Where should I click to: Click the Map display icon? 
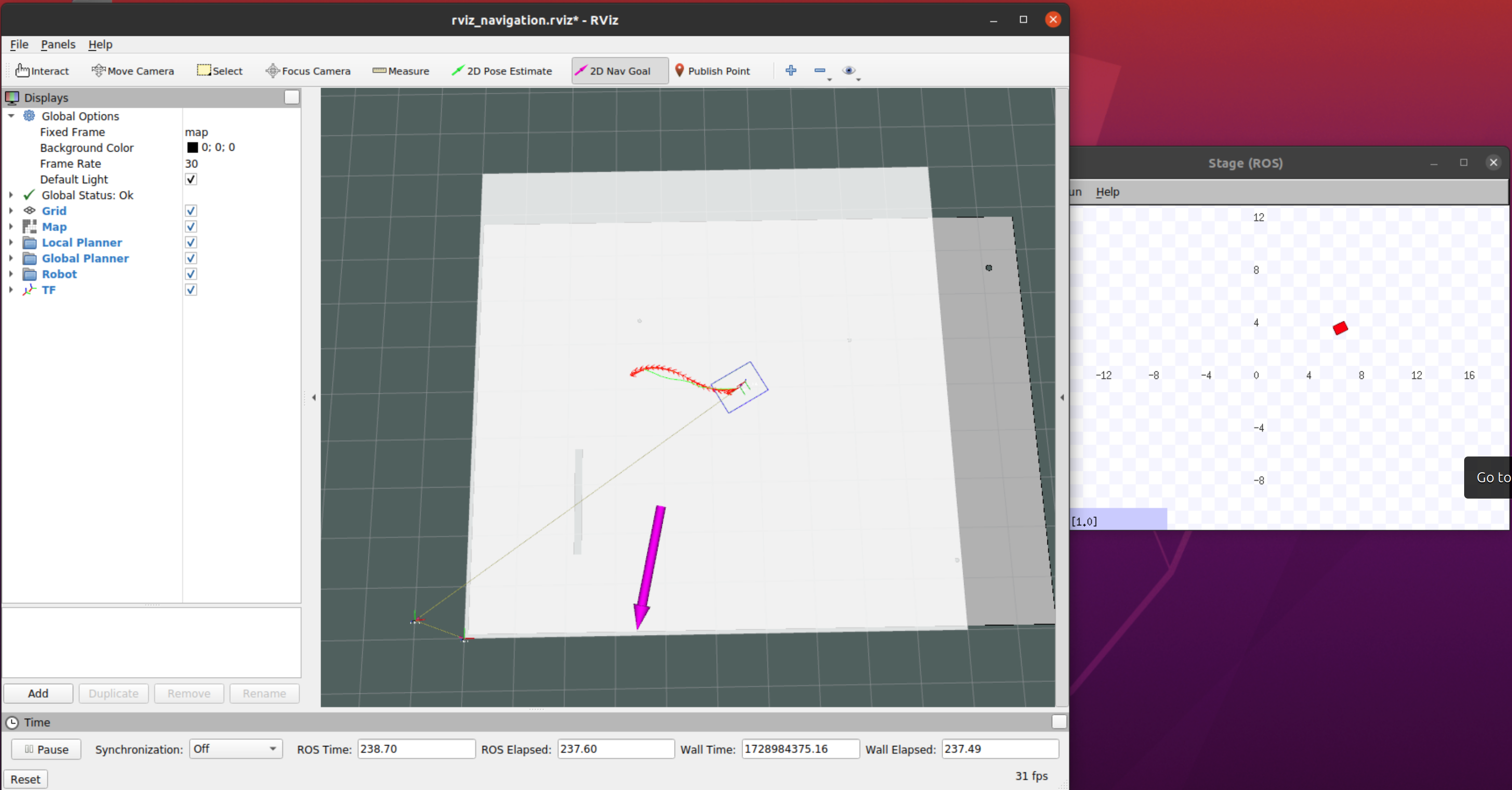click(x=29, y=226)
